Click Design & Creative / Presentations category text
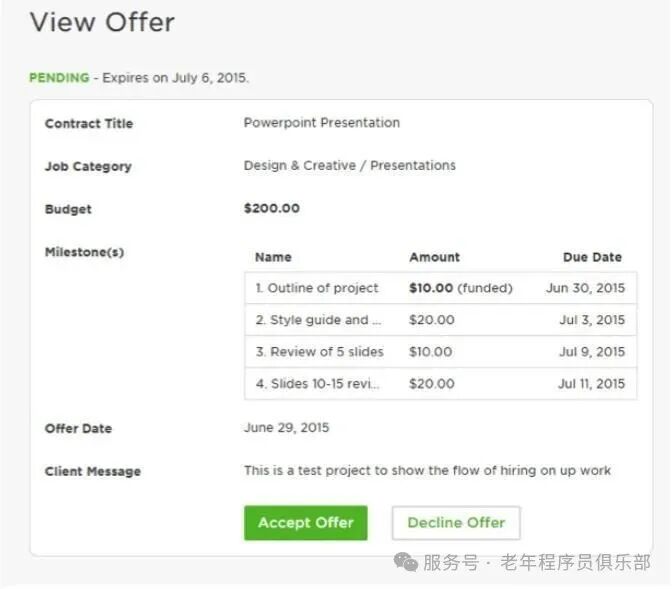Viewport: 672px width, 589px height. 349,166
